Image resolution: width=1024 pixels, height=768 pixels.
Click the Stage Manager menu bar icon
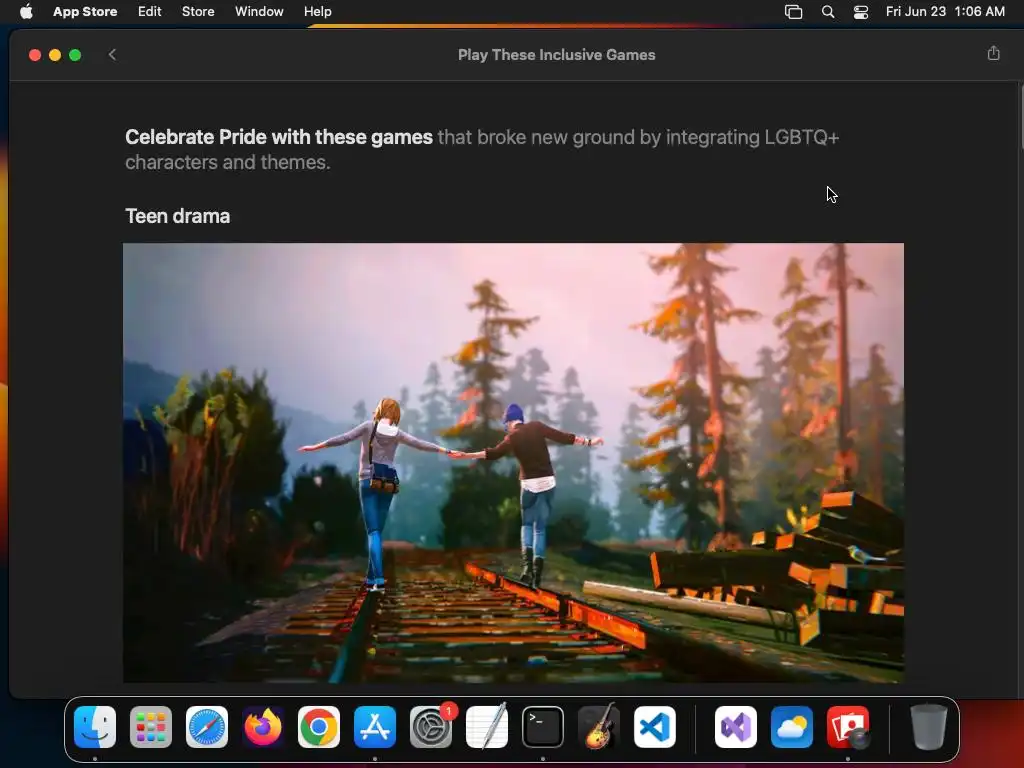[793, 12]
